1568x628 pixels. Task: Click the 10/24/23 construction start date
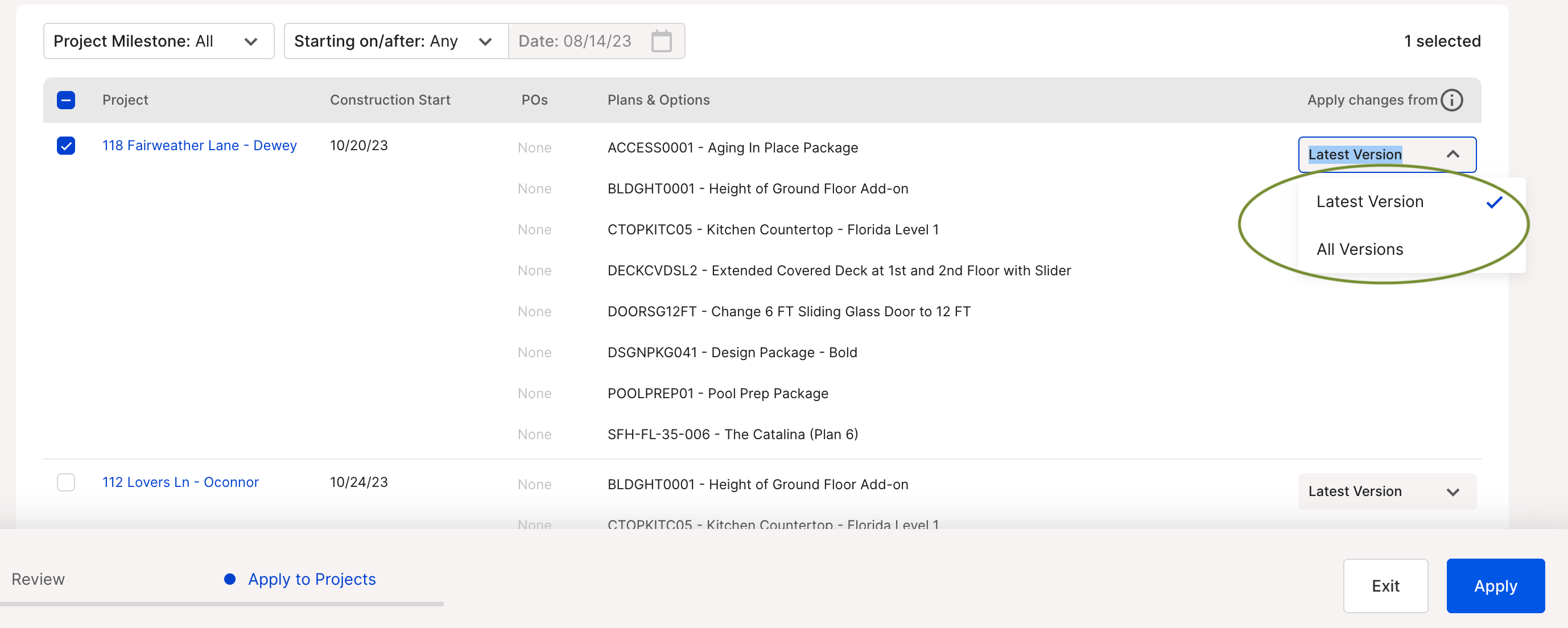358,482
